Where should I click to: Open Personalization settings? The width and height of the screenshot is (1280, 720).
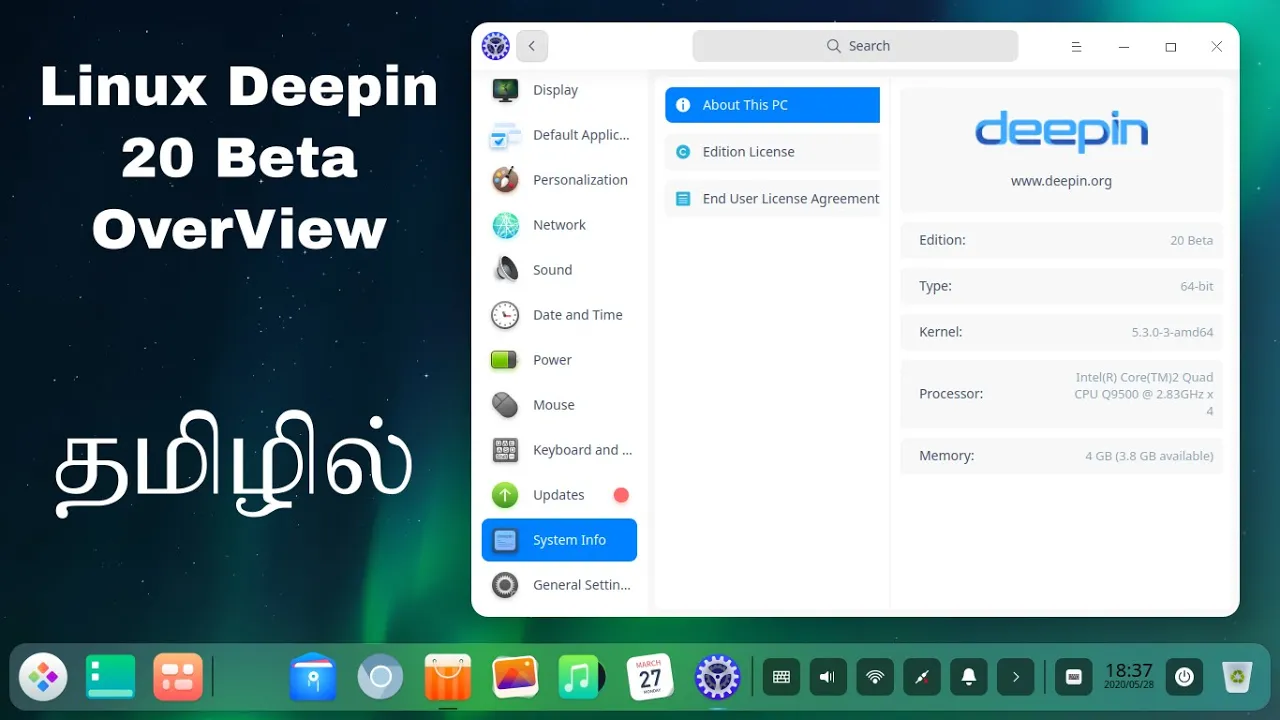[559, 180]
